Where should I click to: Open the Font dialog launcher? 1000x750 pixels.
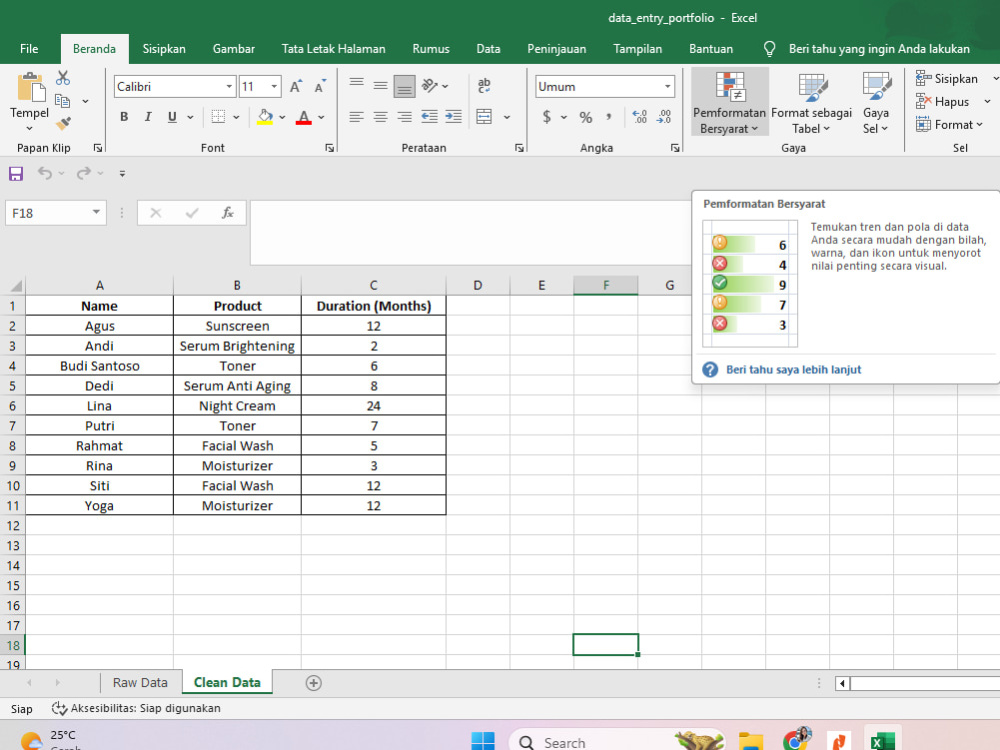coord(329,148)
